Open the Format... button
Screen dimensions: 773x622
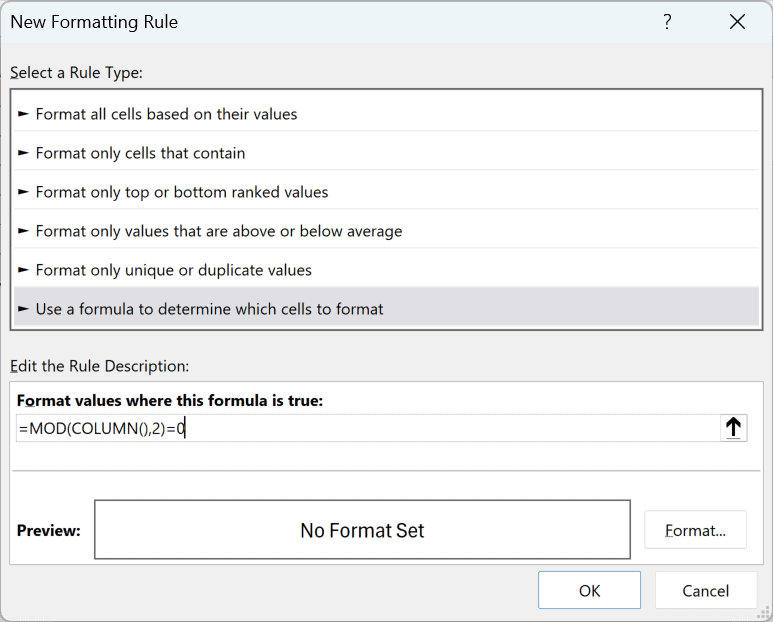point(695,530)
